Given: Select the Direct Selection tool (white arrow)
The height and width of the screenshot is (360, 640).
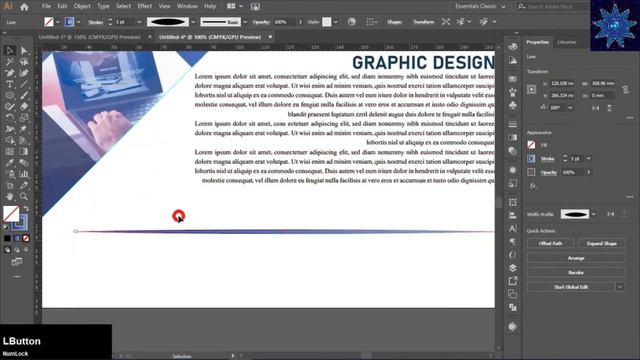Looking at the screenshot, I should point(24,51).
